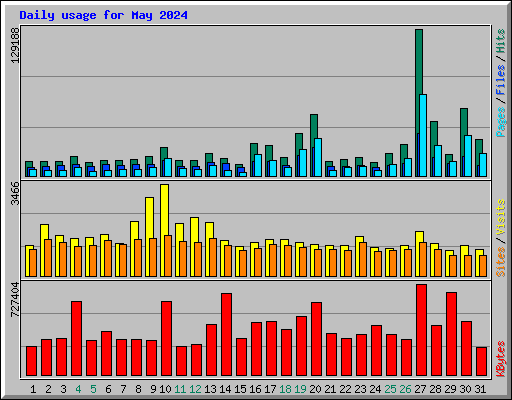Click the red KBytes bar for day 20
This screenshot has width=512, height=400.
pos(316,339)
